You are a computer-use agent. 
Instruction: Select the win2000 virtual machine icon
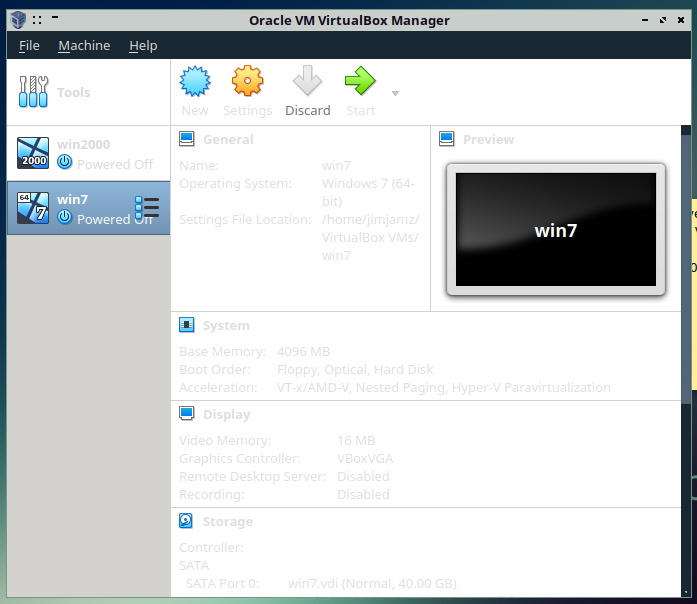33,153
